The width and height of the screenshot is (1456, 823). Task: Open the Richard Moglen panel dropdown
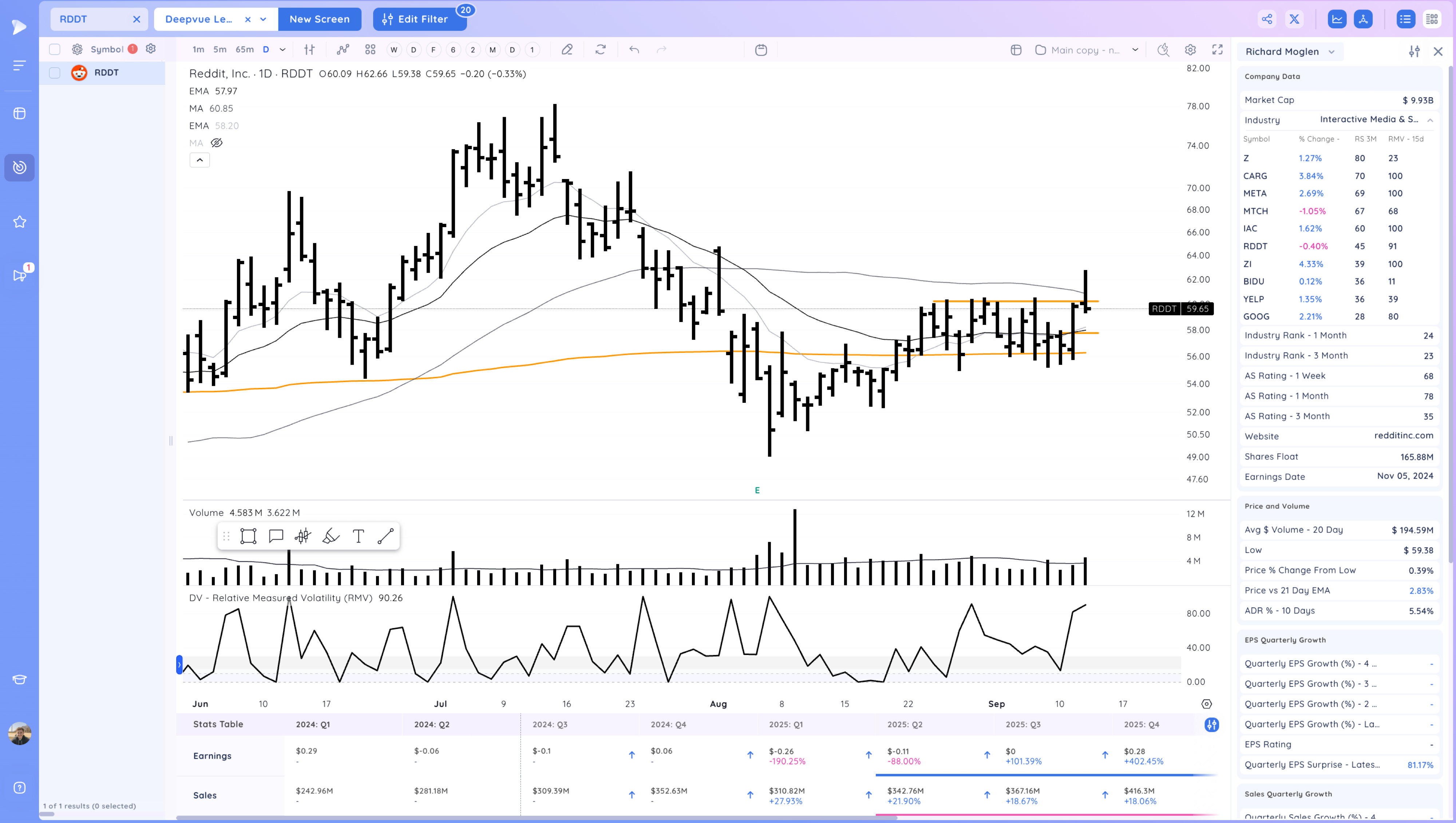1332,52
